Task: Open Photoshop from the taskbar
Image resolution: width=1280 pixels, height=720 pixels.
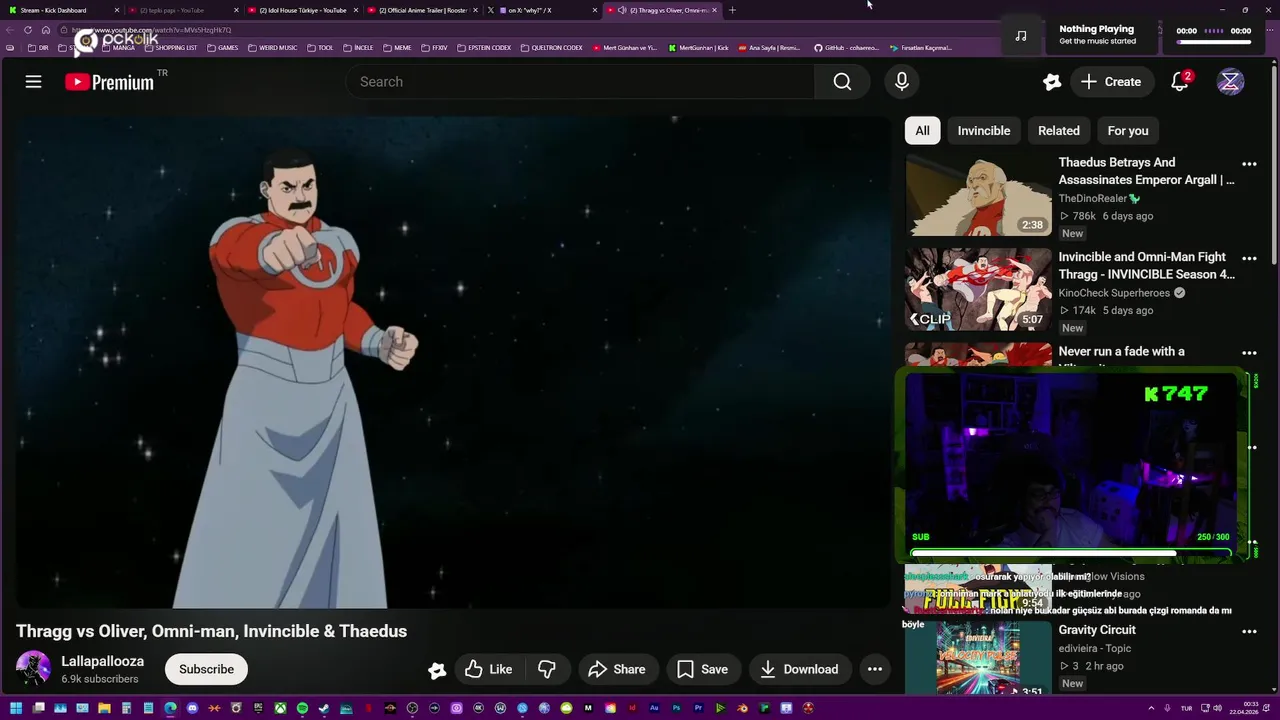Action: pyautogui.click(x=676, y=709)
